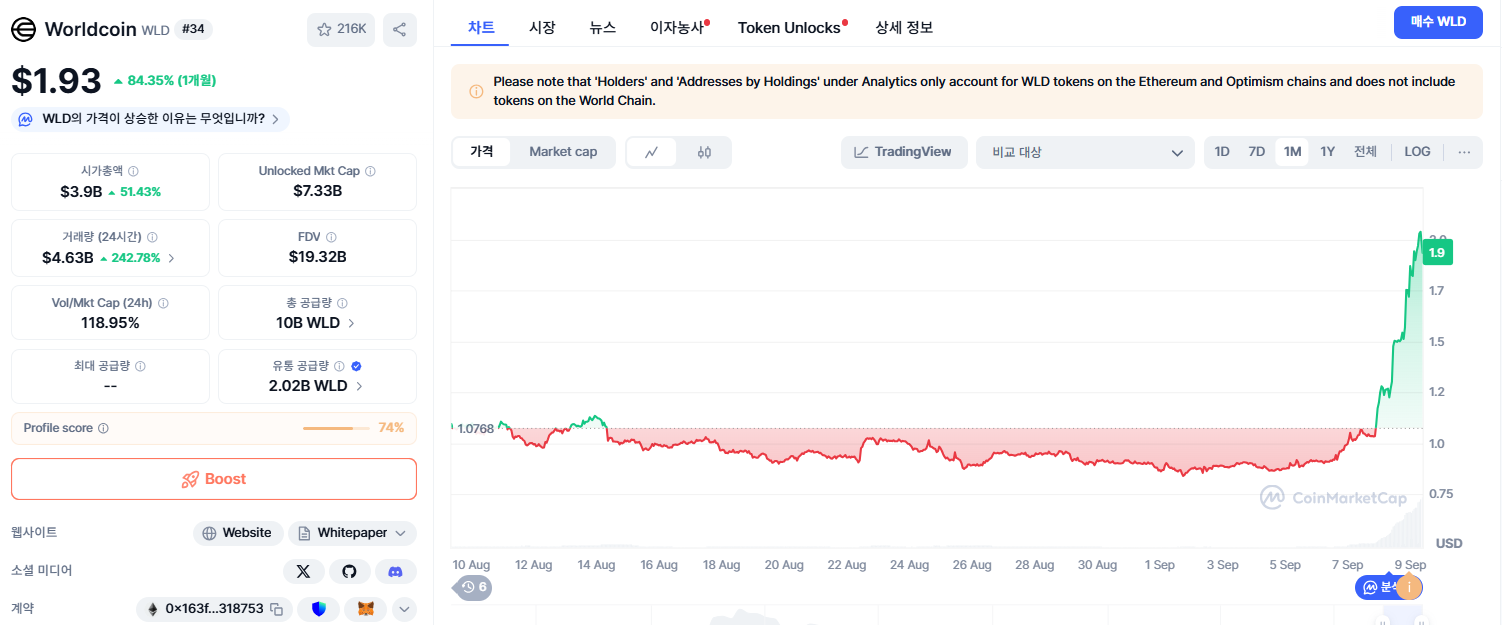The image size is (1502, 625).
Task: Toggle LOG scale on the chart
Action: point(1417,151)
